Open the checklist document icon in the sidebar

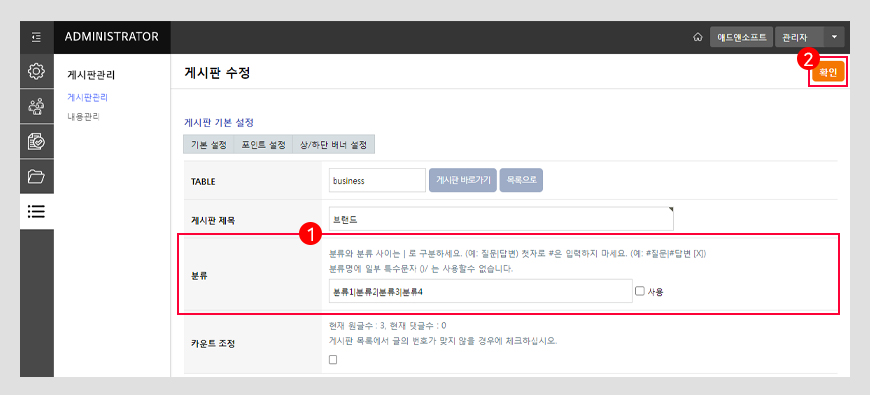37,141
